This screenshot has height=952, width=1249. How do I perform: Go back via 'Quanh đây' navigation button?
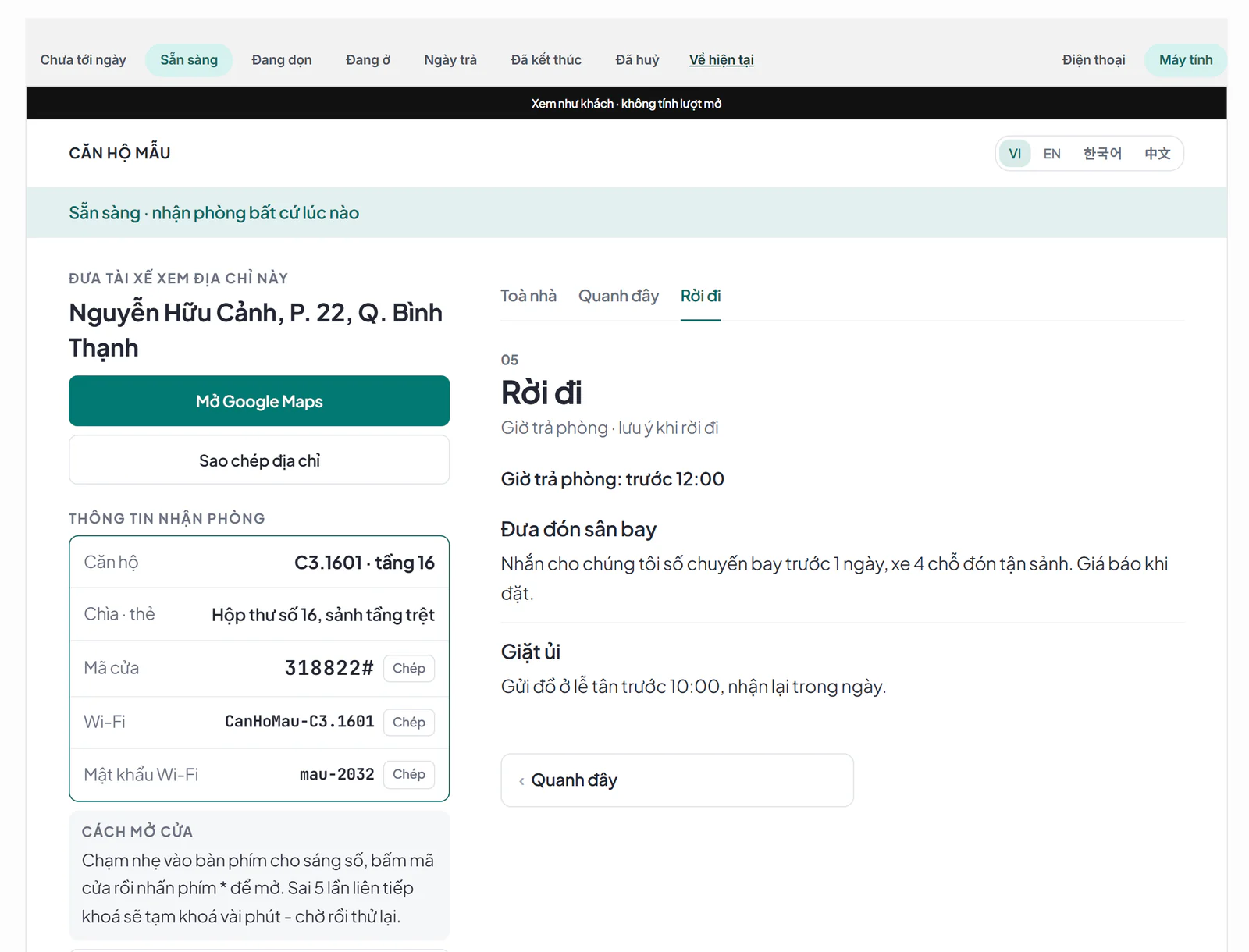pyautogui.click(x=677, y=780)
